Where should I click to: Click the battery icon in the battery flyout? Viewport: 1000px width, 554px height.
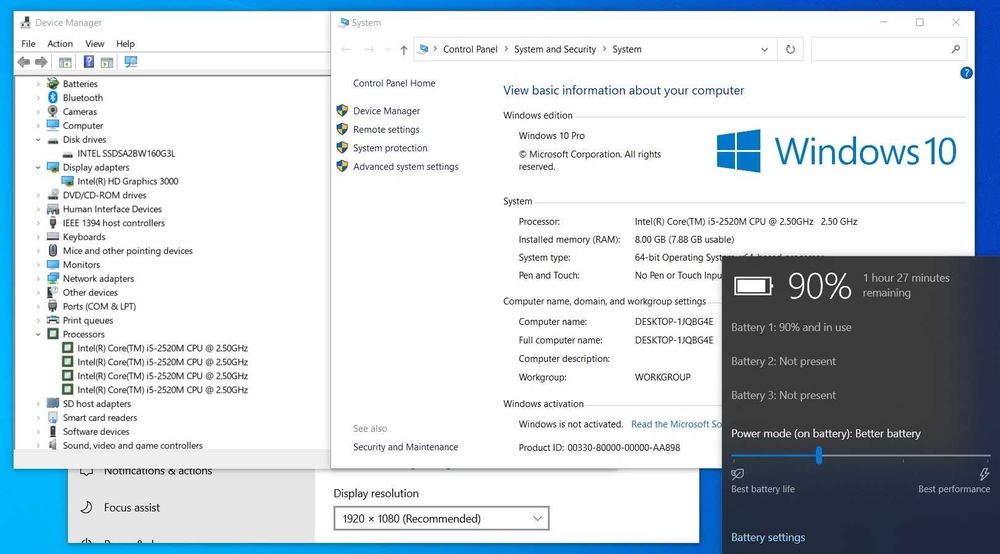point(753,286)
